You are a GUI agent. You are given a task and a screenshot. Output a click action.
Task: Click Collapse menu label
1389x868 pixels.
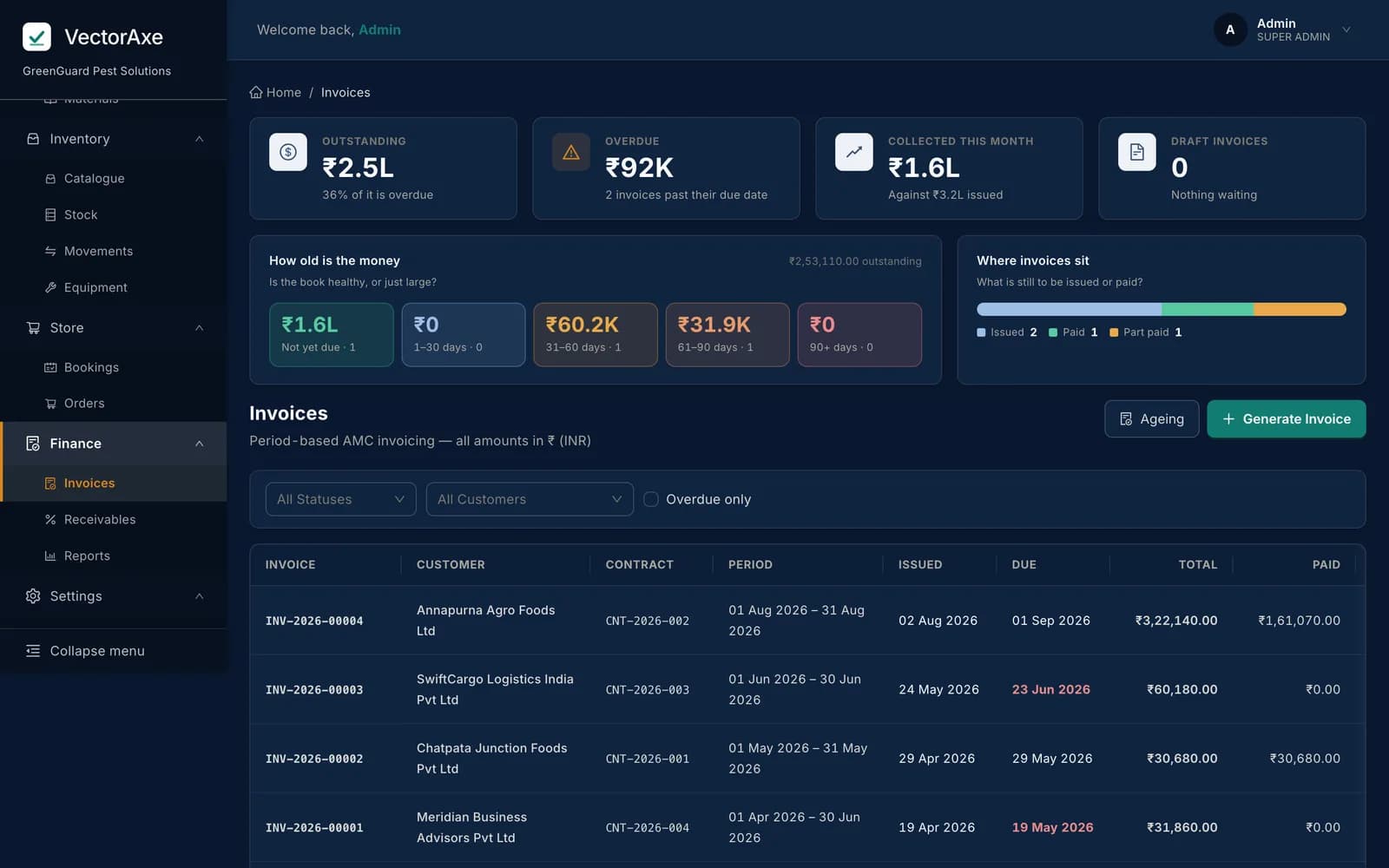tap(97, 651)
